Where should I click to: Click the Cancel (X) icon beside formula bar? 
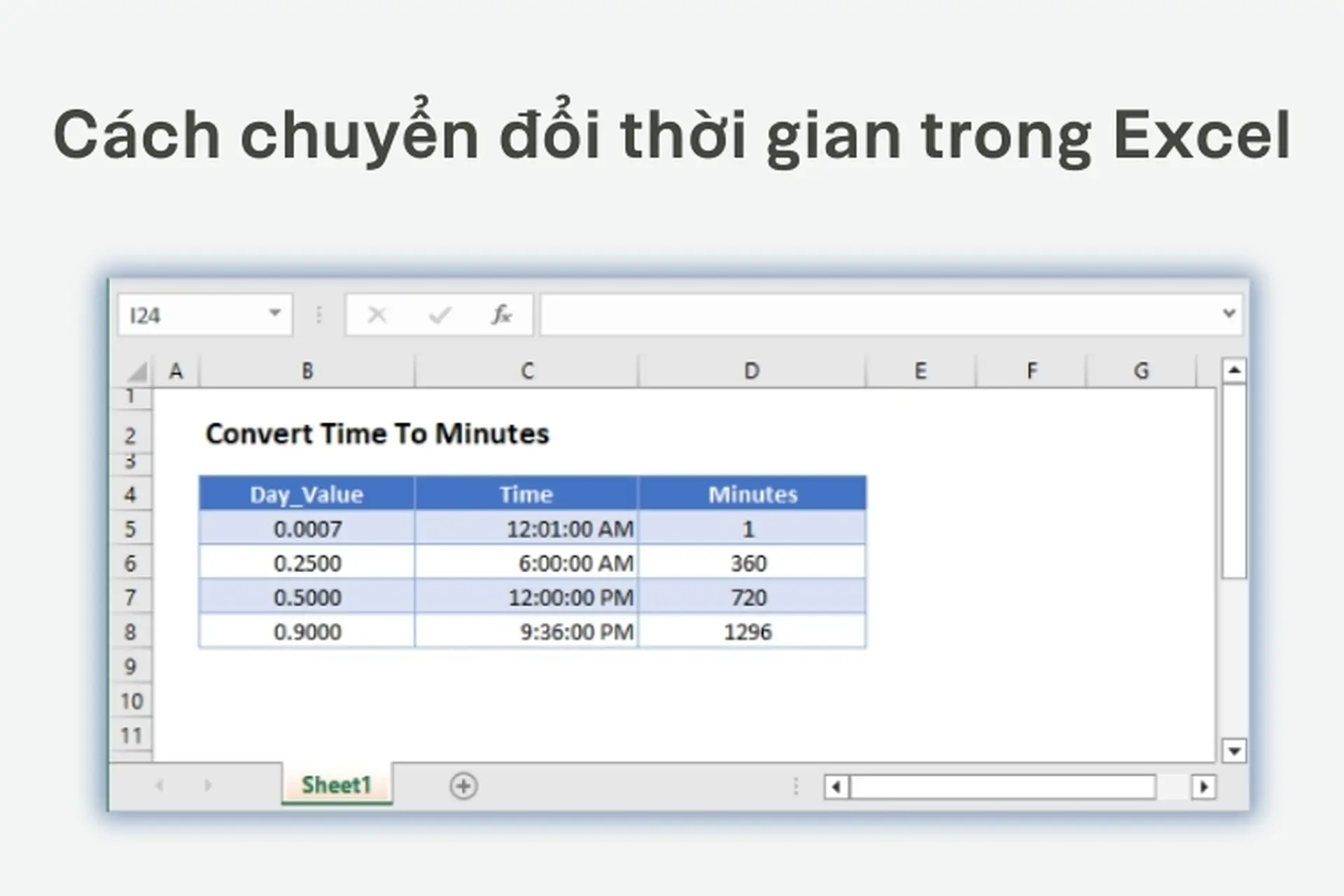[x=377, y=314]
